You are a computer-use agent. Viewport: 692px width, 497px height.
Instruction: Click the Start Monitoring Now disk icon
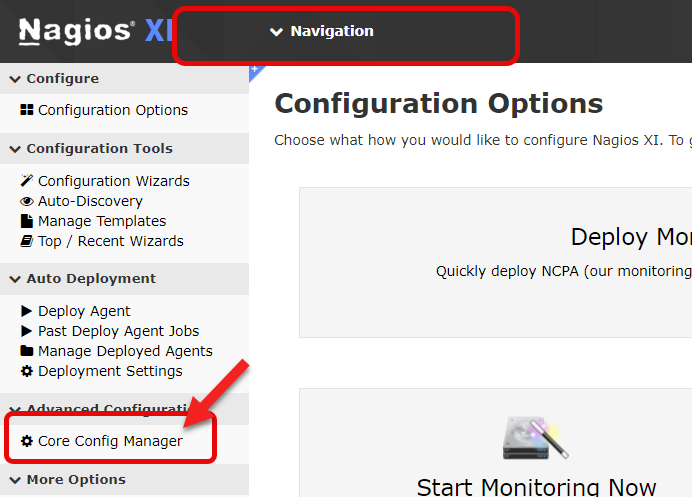pos(535,438)
